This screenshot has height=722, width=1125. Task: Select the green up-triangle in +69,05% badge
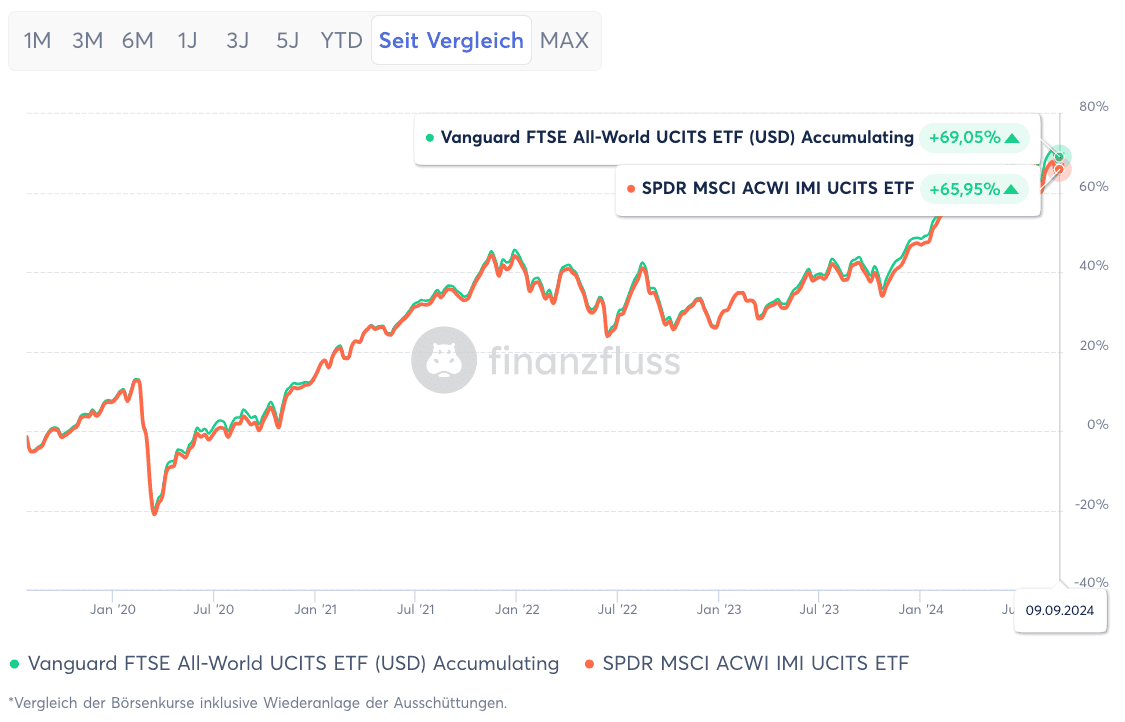pos(1014,137)
